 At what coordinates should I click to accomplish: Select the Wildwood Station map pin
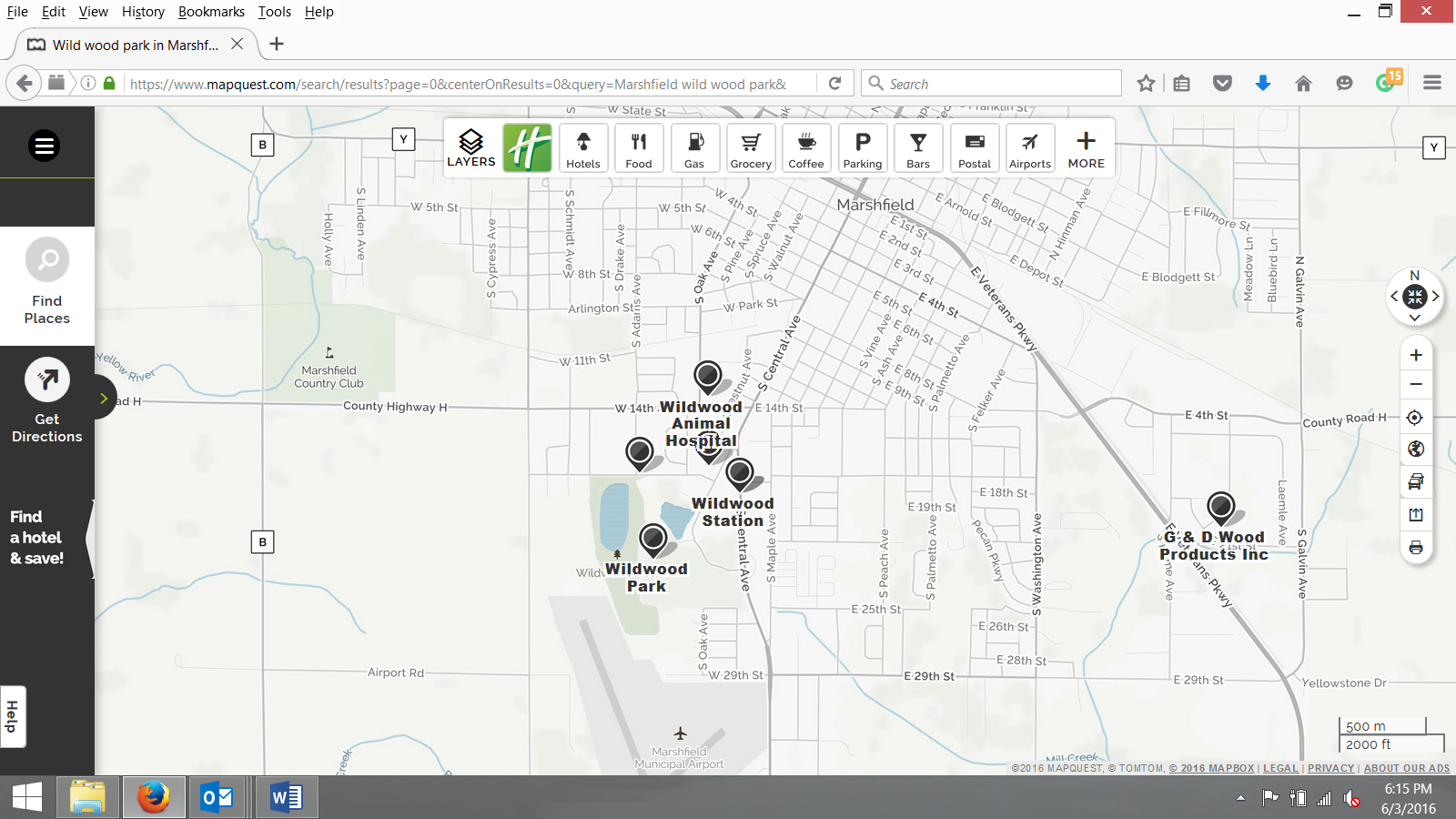click(x=740, y=473)
